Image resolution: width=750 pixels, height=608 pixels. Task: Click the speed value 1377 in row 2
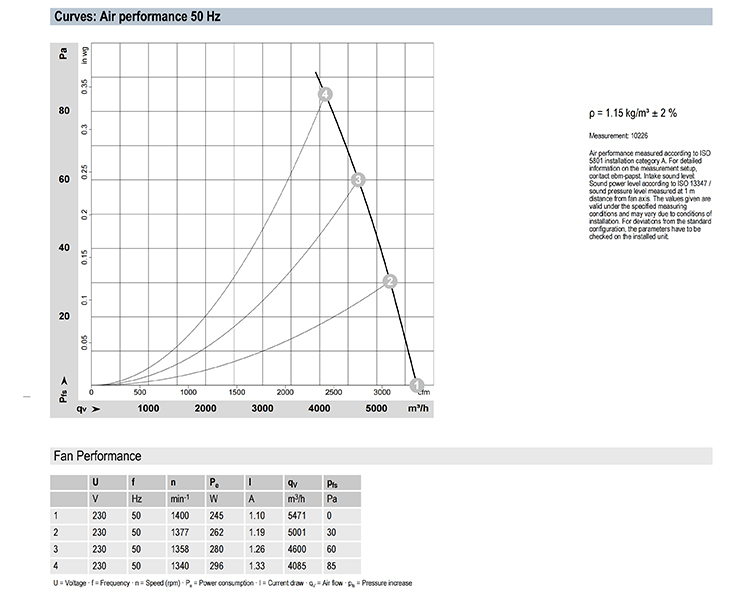point(180,532)
